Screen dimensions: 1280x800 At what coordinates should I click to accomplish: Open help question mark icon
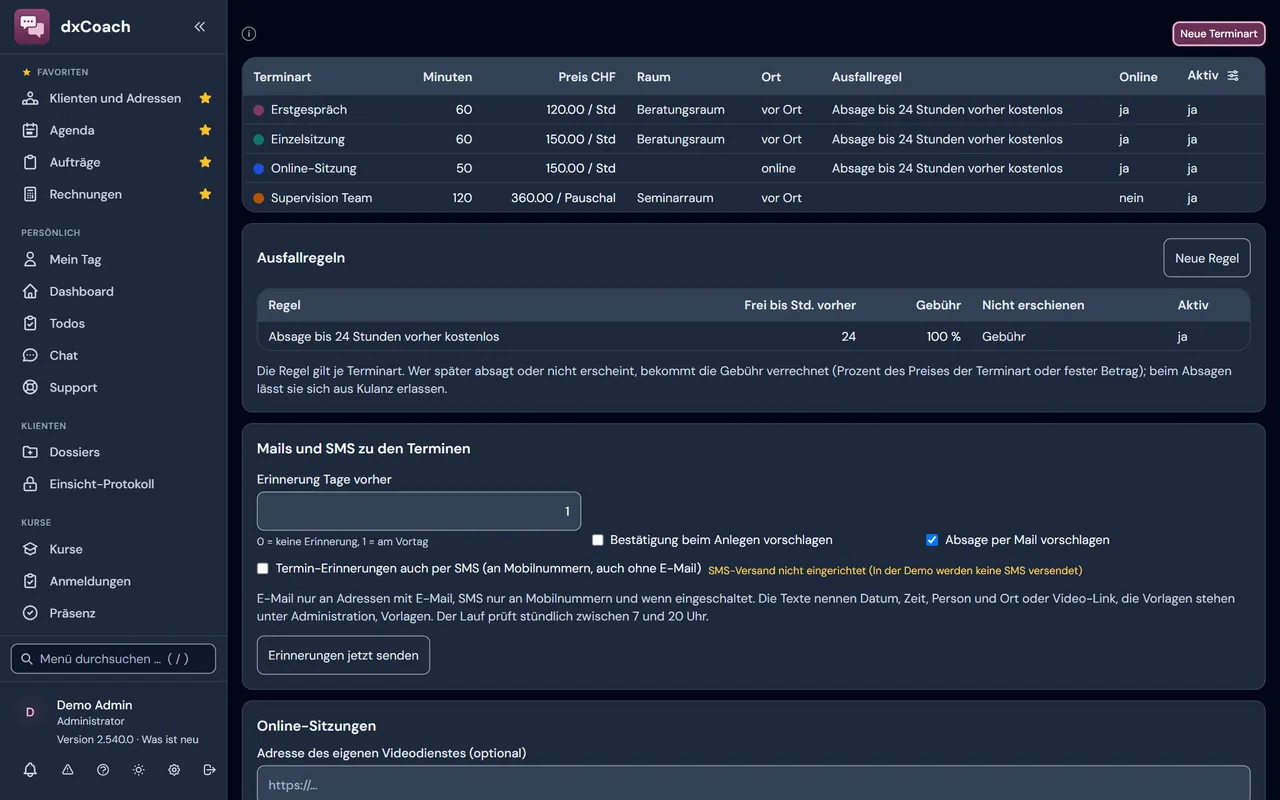103,770
